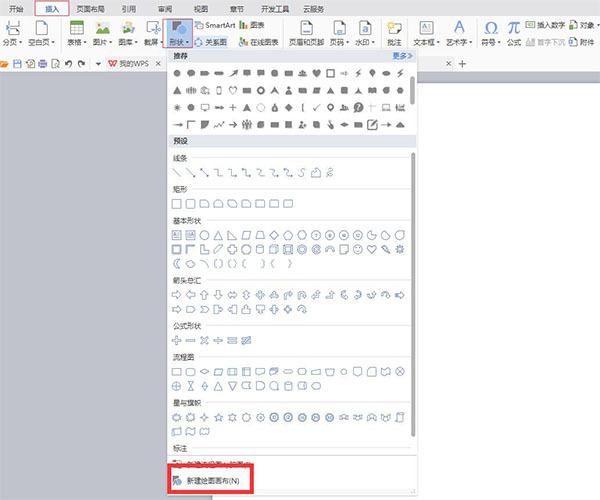The width and height of the screenshot is (600, 500).
Task: Click the 在线图表 online chart icon
Action: click(259, 42)
